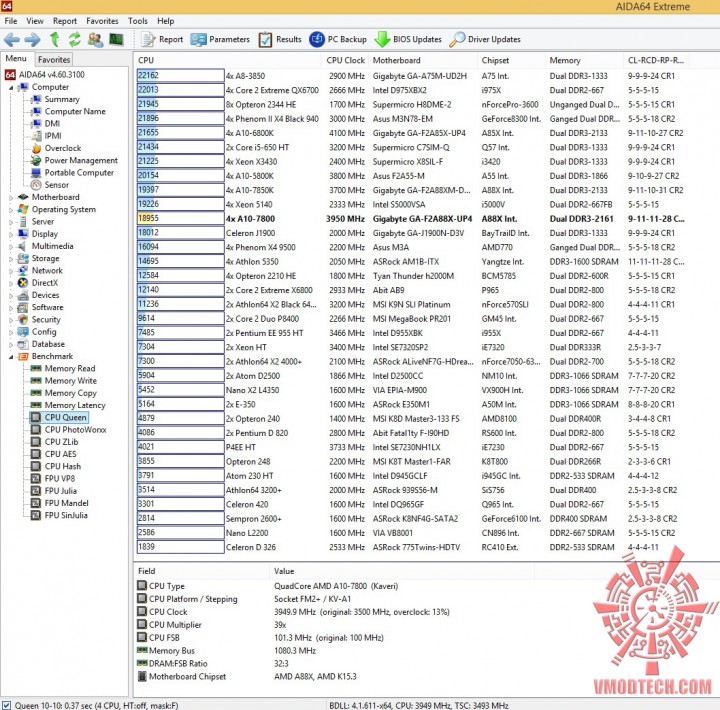This screenshot has height=710, width=720.
Task: Expand the Display tree node
Action: pyautogui.click(x=11, y=234)
